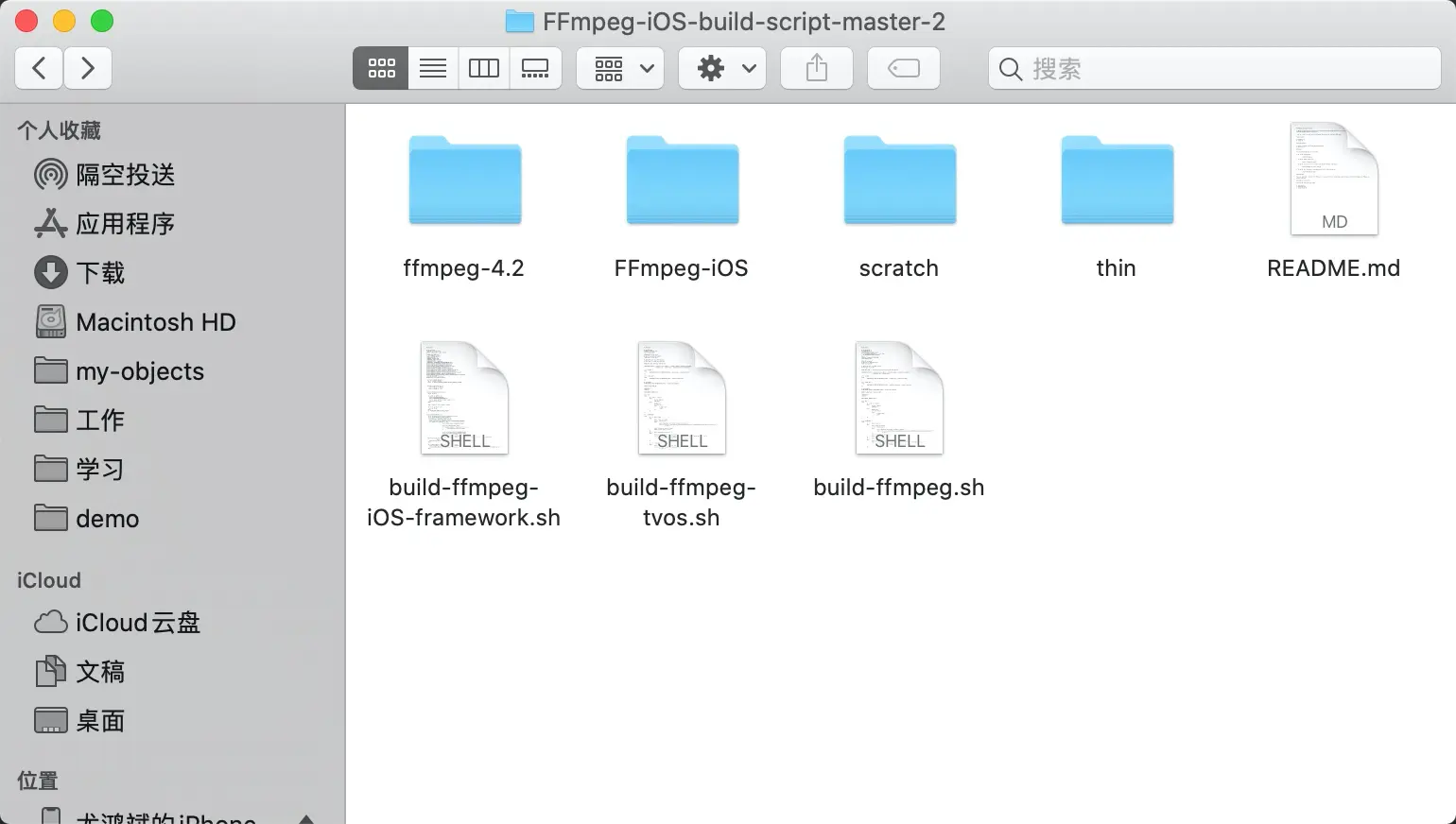The height and width of the screenshot is (824, 1456).
Task: Open the group-by arrangement dropdown
Action: [x=620, y=68]
